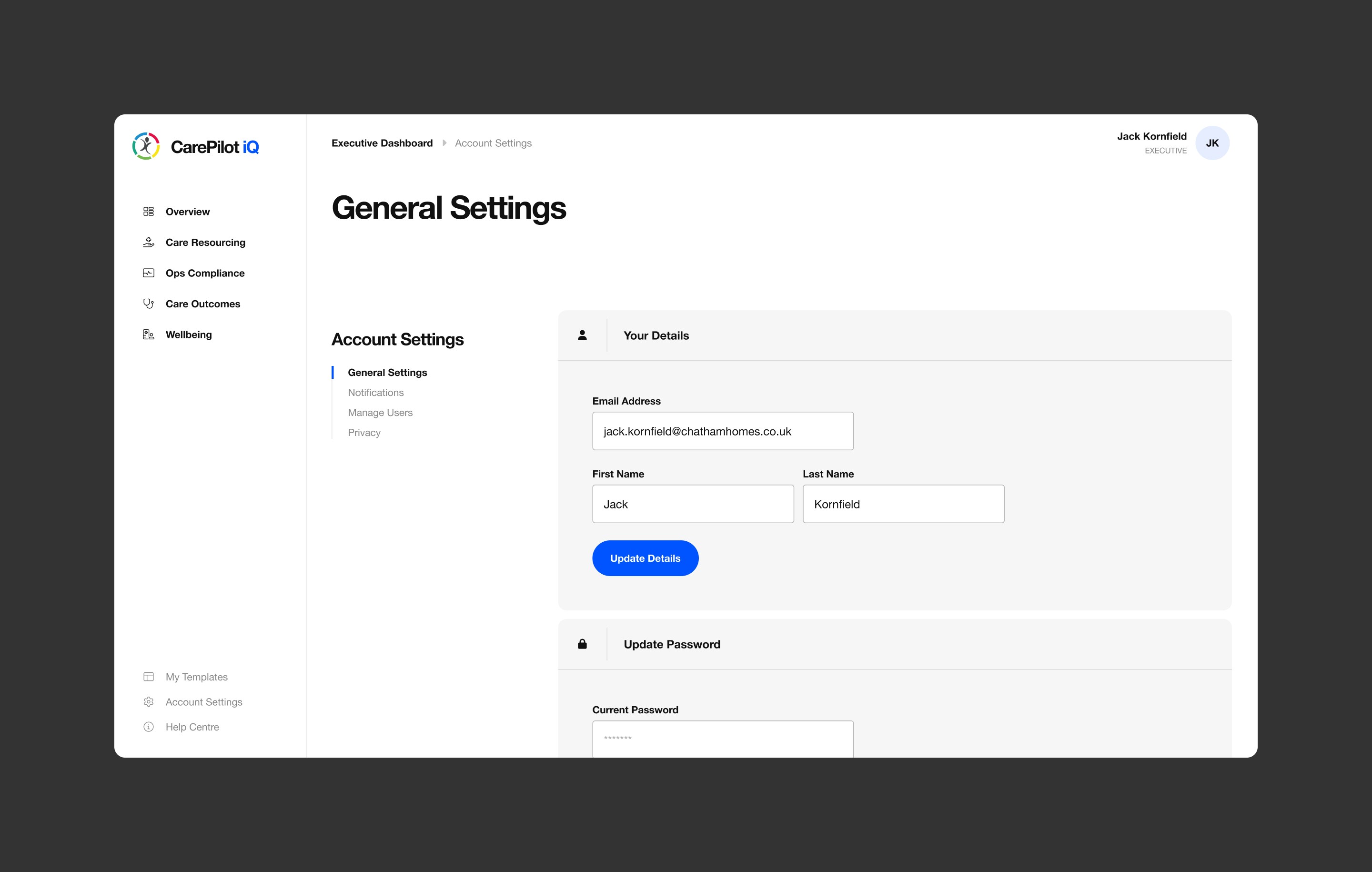Click the Account Settings gear icon
Screen dimensions: 1372x872
coord(149,702)
